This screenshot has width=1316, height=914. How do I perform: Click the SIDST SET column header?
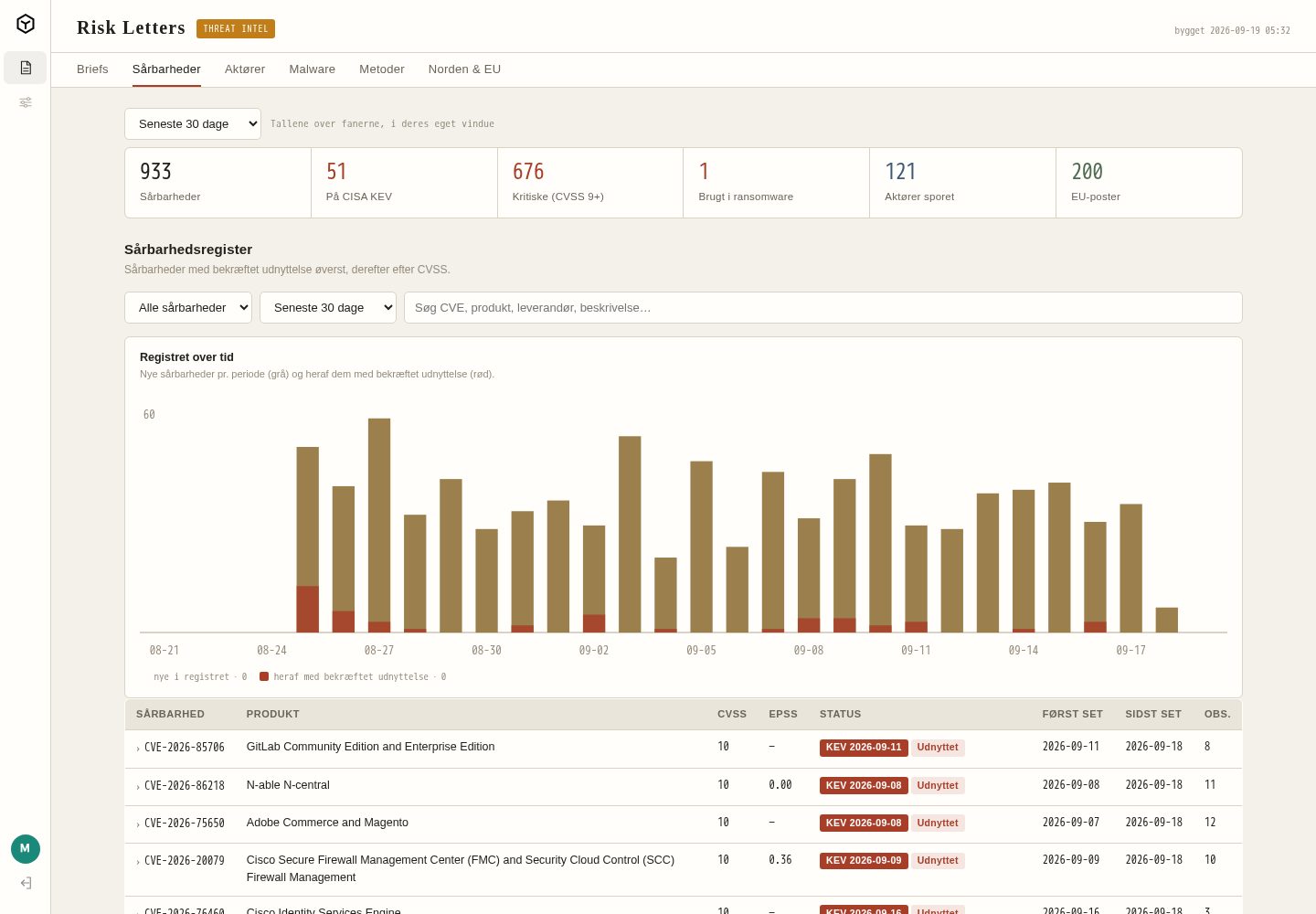pos(1153,715)
